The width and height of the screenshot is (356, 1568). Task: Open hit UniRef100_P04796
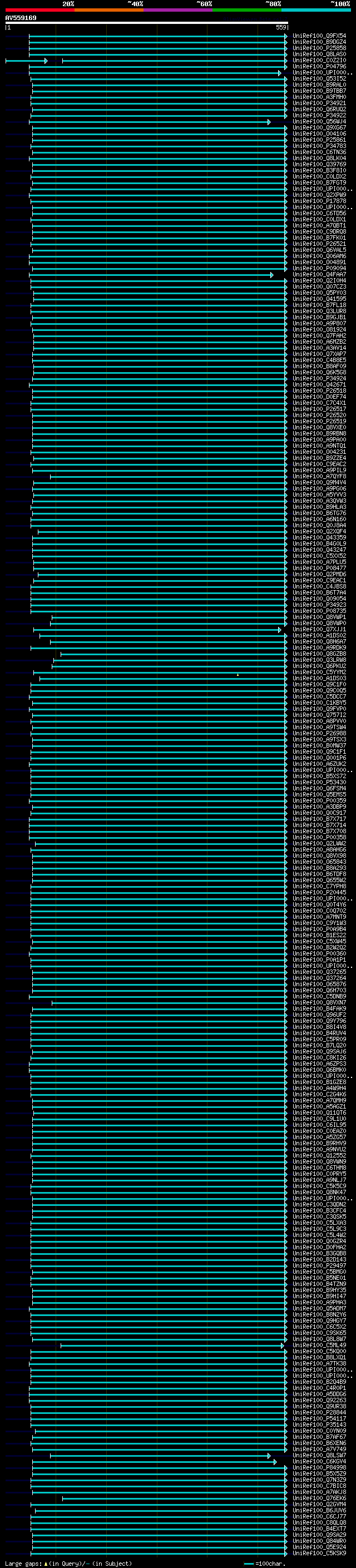319,66
